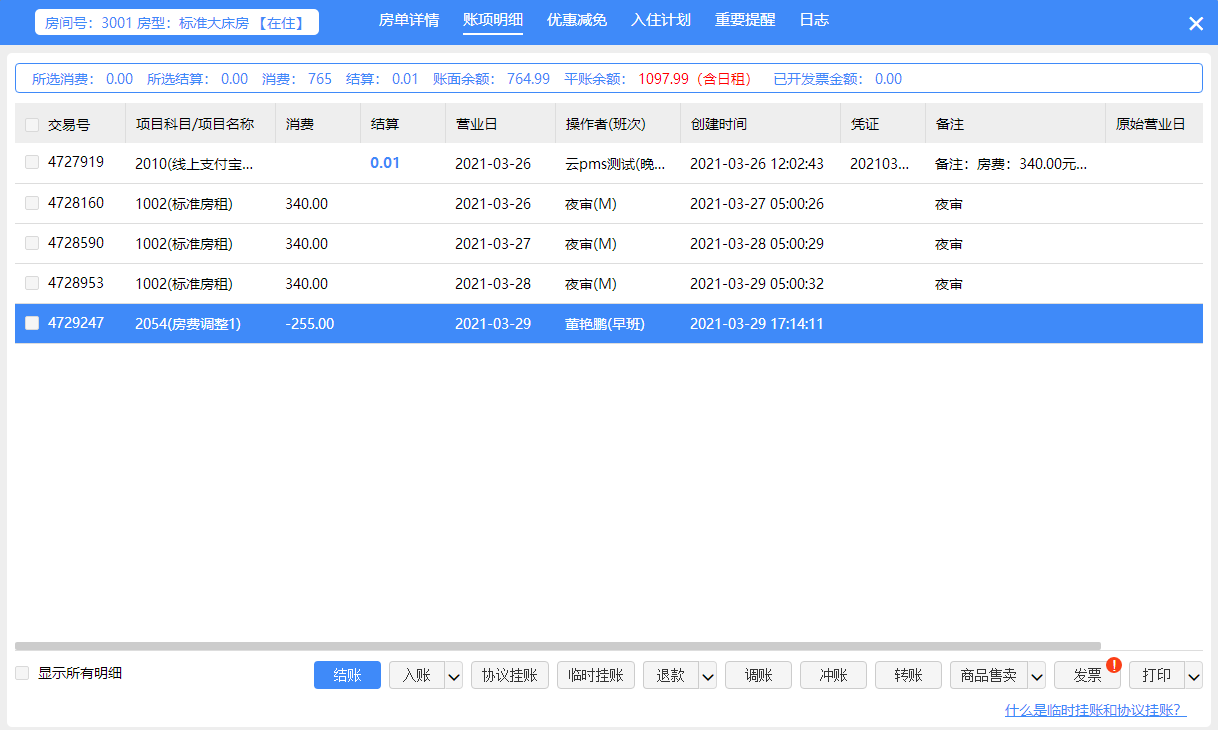Check the select-all box beside 交易号
Viewport: 1218px width, 730px height.
click(x=32, y=125)
